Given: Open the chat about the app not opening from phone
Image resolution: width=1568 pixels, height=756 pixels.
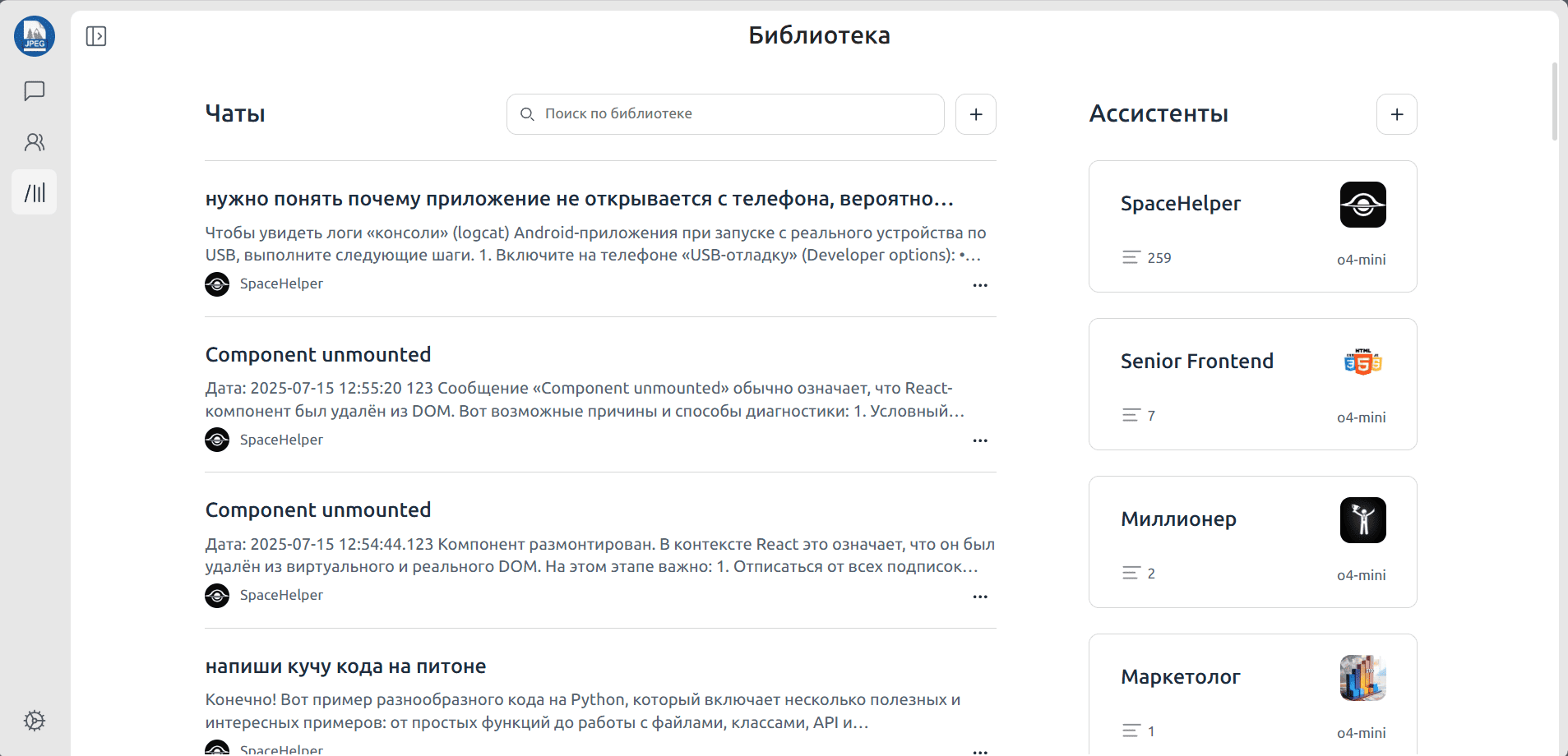Looking at the screenshot, I should pyautogui.click(x=579, y=199).
